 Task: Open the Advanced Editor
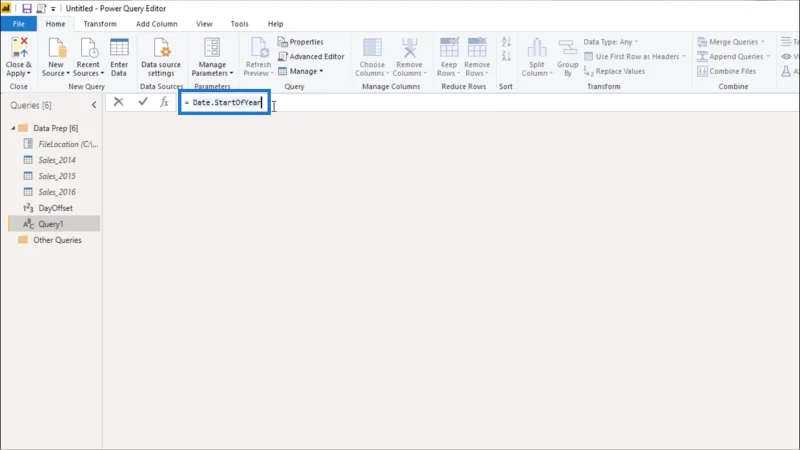click(311, 57)
